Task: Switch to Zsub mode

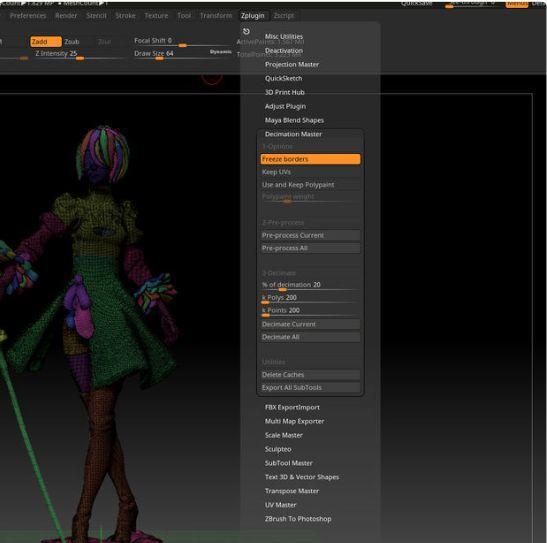Action: pyautogui.click(x=72, y=42)
